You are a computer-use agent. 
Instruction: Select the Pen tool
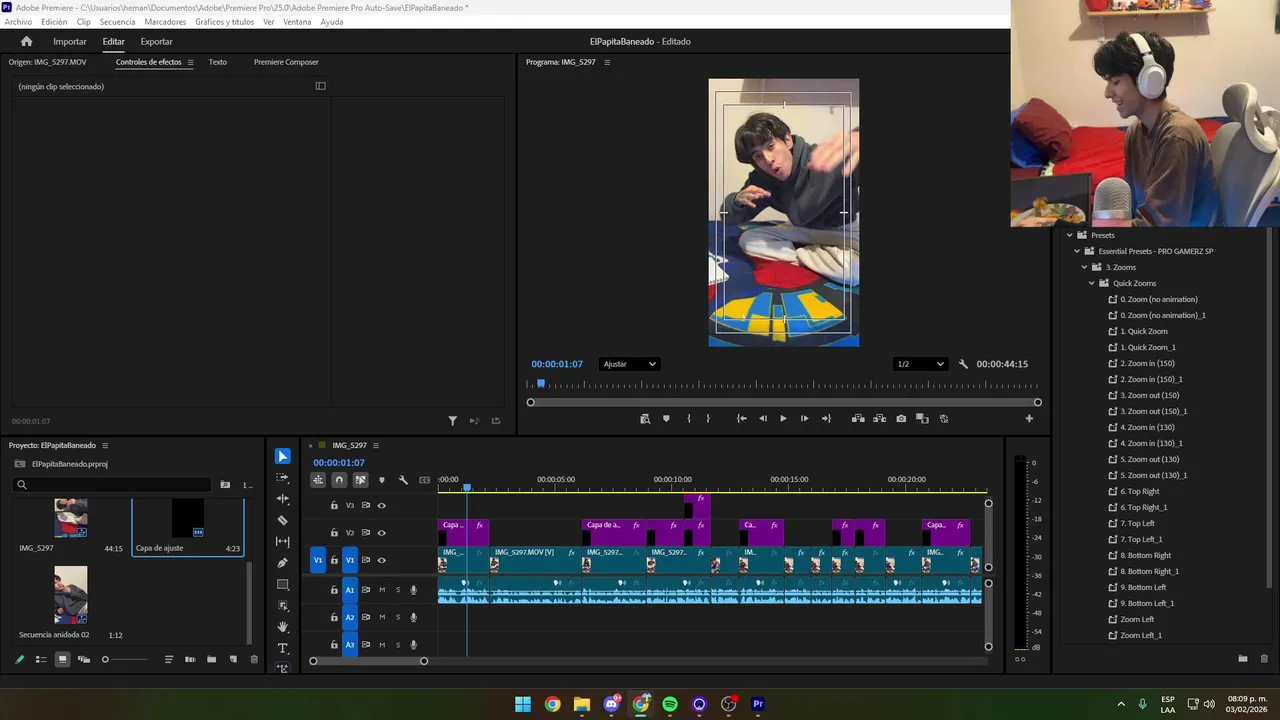point(283,563)
